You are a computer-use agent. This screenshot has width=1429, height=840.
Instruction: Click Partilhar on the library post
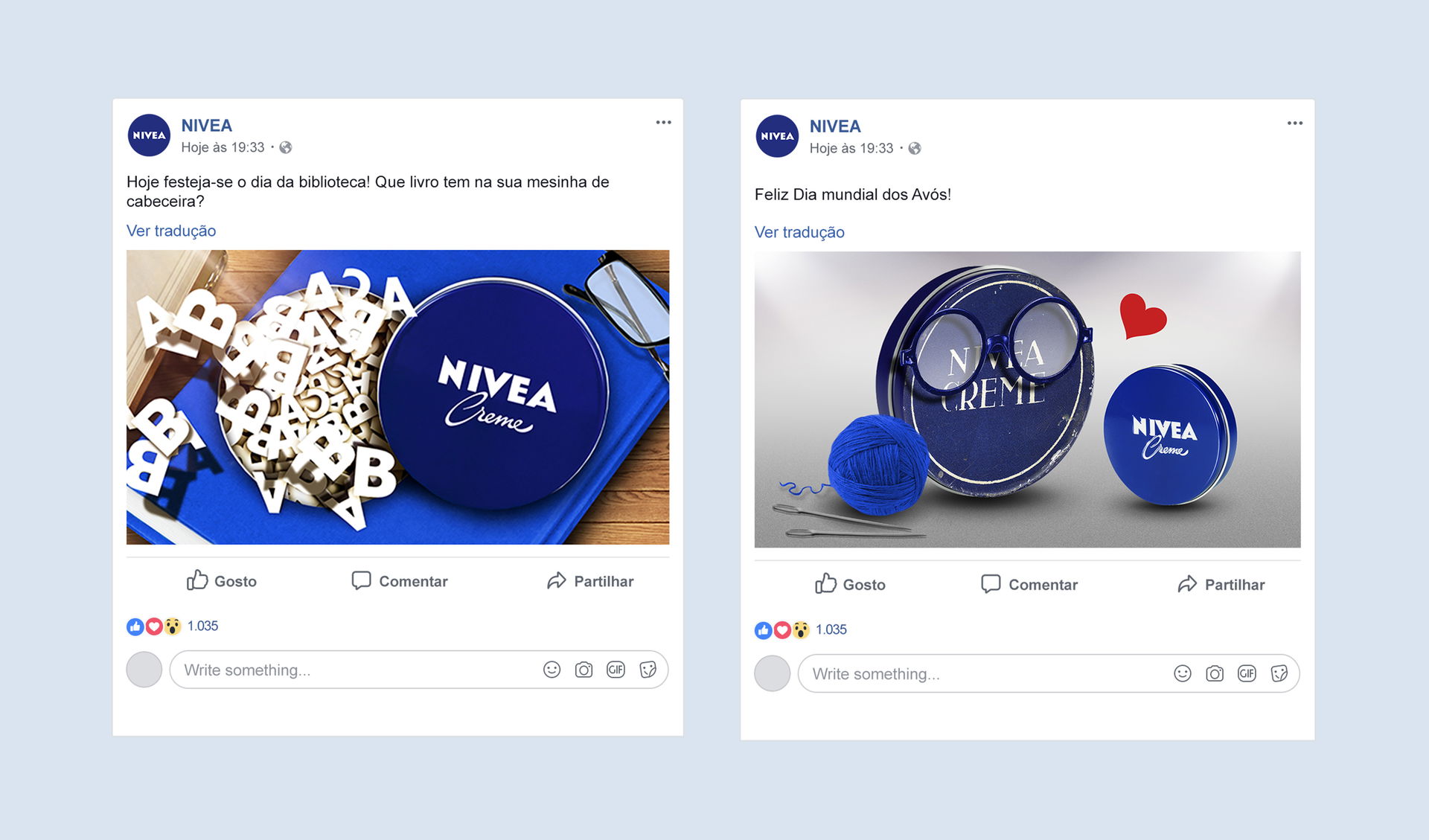(x=590, y=581)
